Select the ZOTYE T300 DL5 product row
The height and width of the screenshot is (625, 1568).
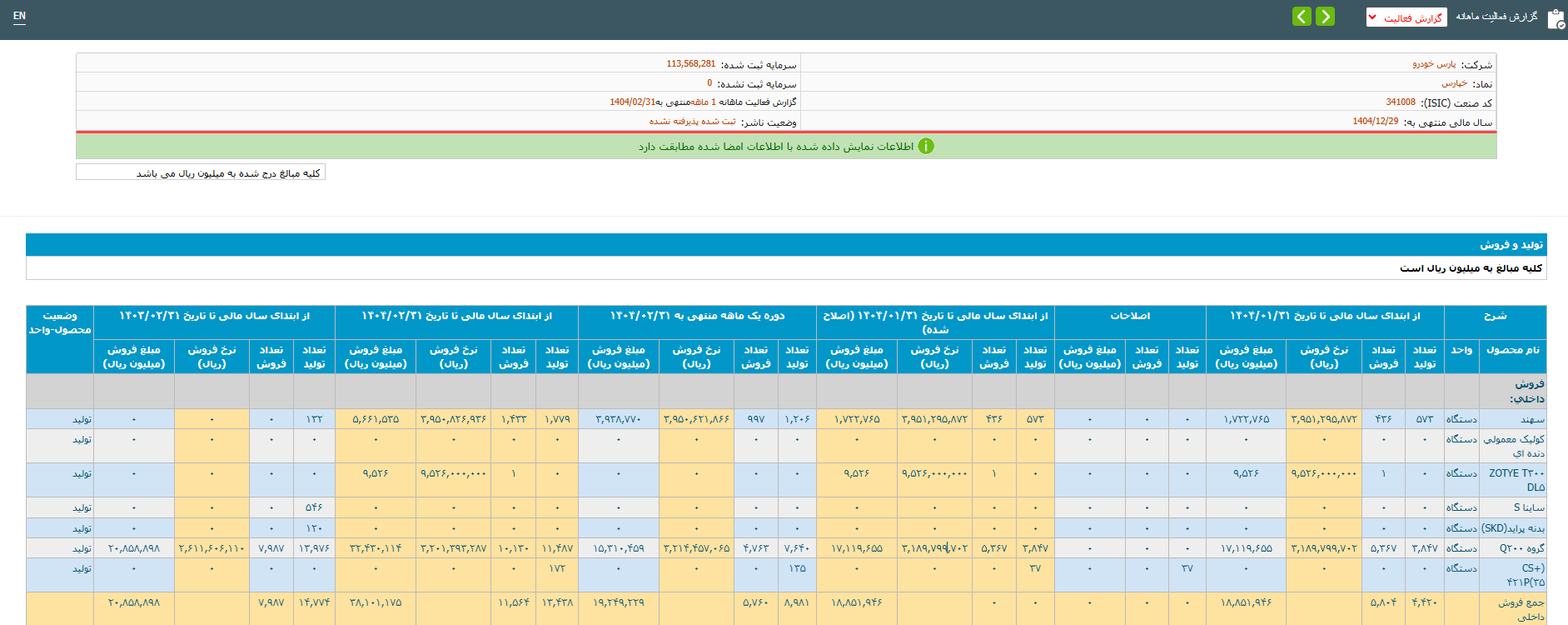(1516, 479)
